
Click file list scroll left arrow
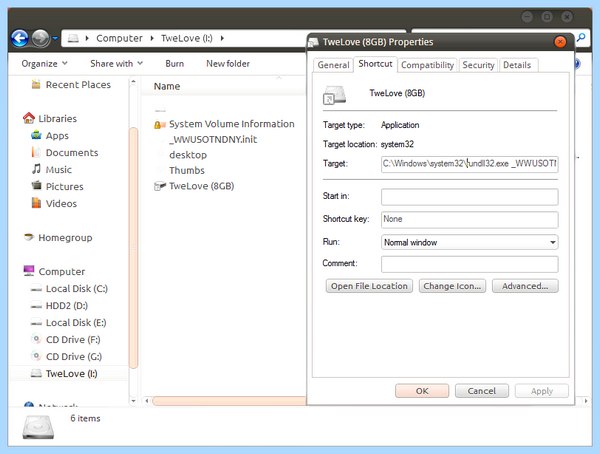pyautogui.click(x=147, y=401)
